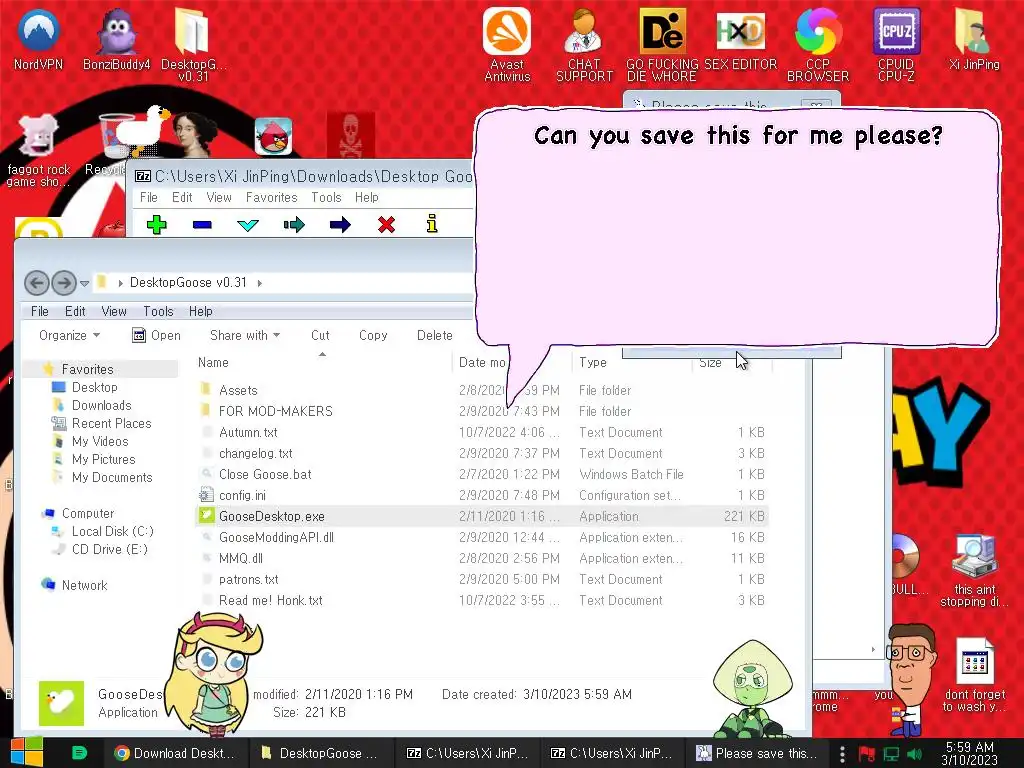Click the network monitor tray icon

tap(891, 754)
